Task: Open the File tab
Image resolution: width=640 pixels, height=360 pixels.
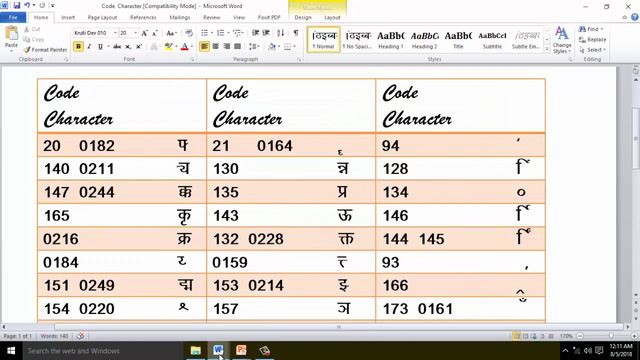Action: point(13,17)
